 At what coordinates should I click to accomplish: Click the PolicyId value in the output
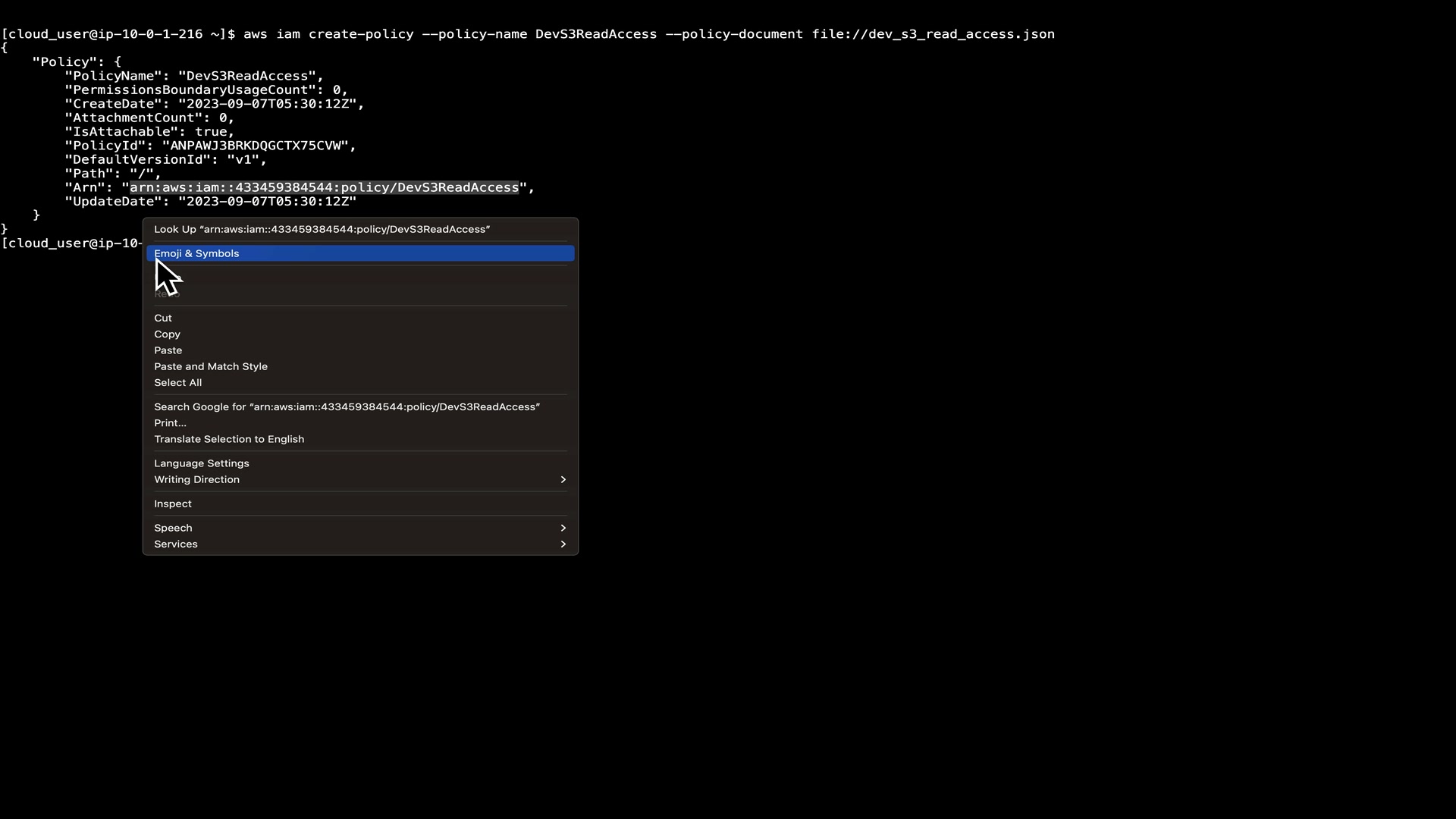258,146
